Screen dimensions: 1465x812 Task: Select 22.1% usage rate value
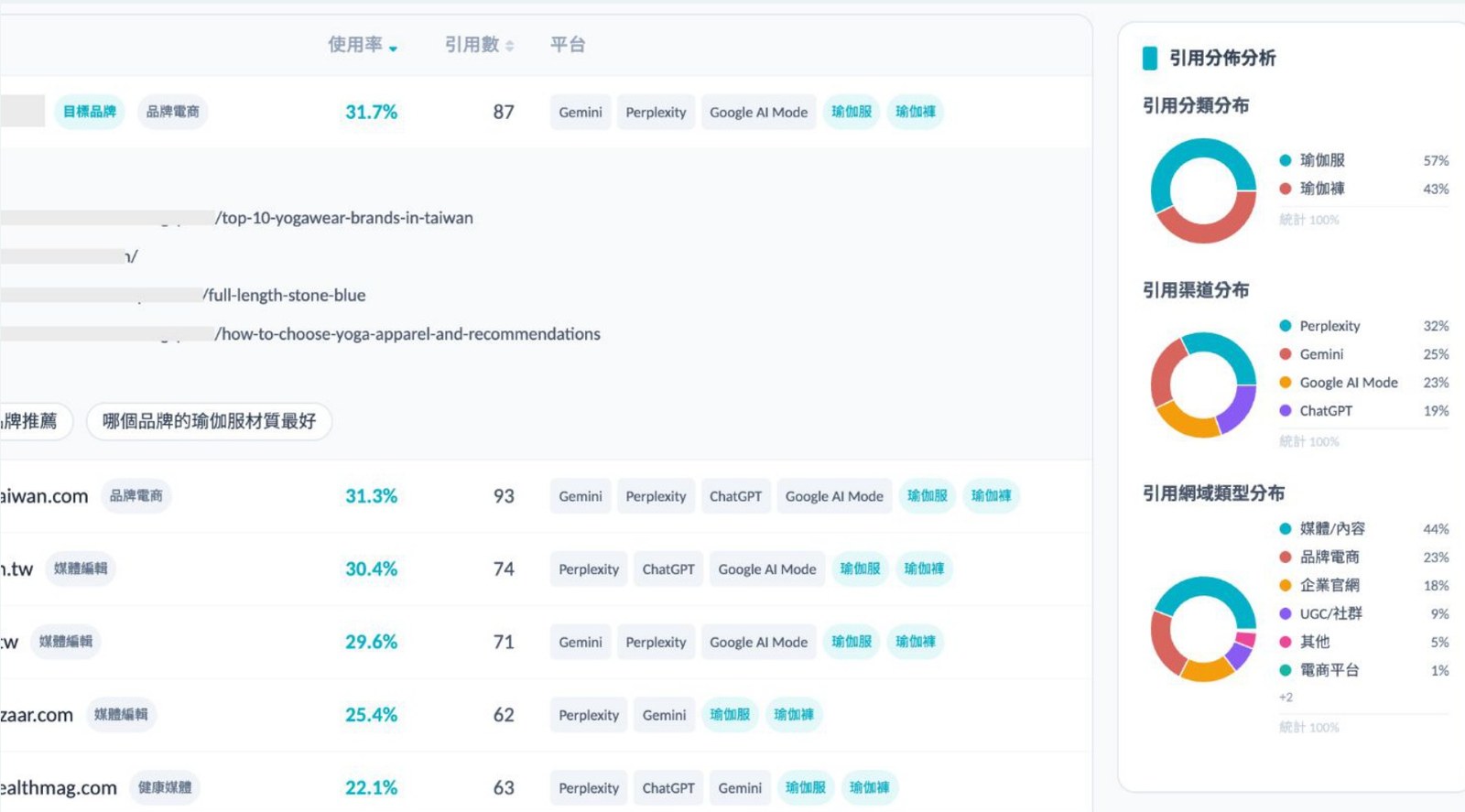coord(371,787)
